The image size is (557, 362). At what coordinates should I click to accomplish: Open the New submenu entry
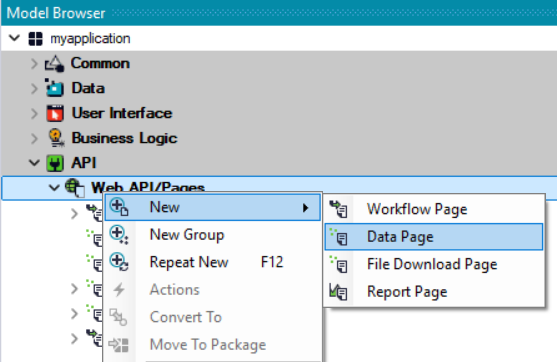coord(213,207)
